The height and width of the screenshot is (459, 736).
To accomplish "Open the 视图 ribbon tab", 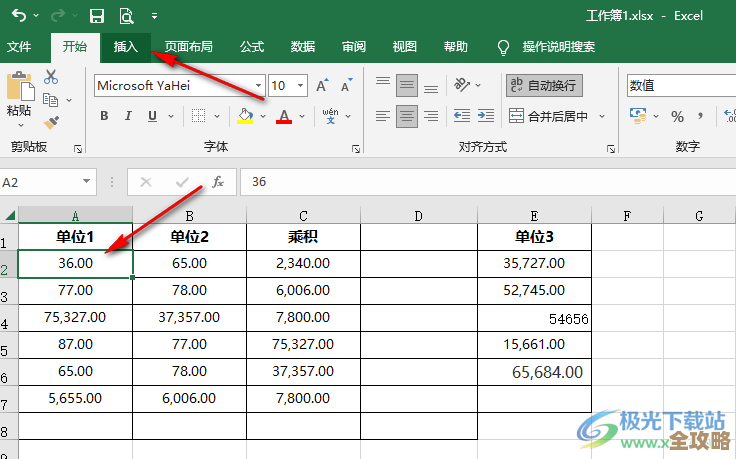I will [x=404, y=46].
